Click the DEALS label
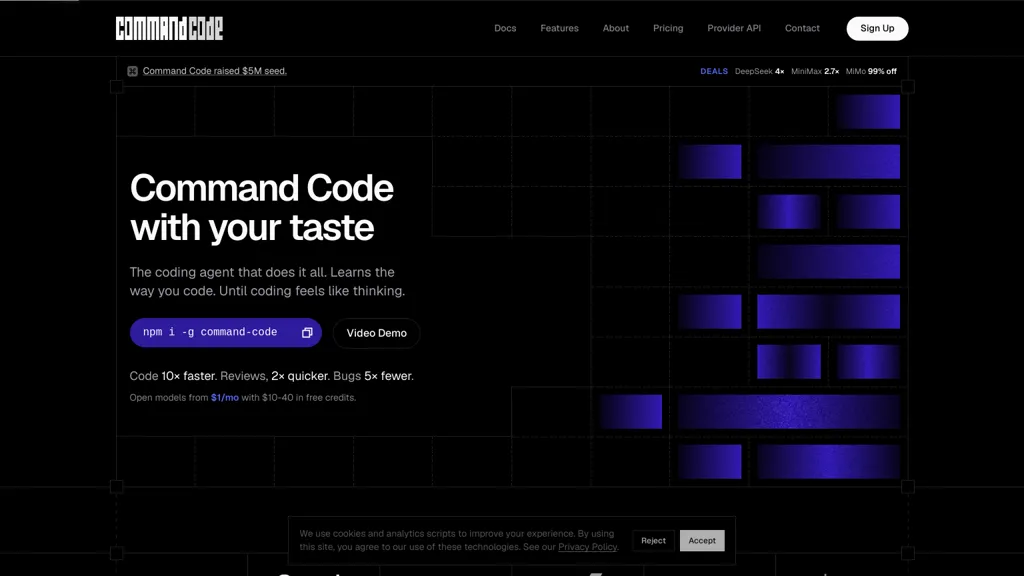 pos(714,71)
